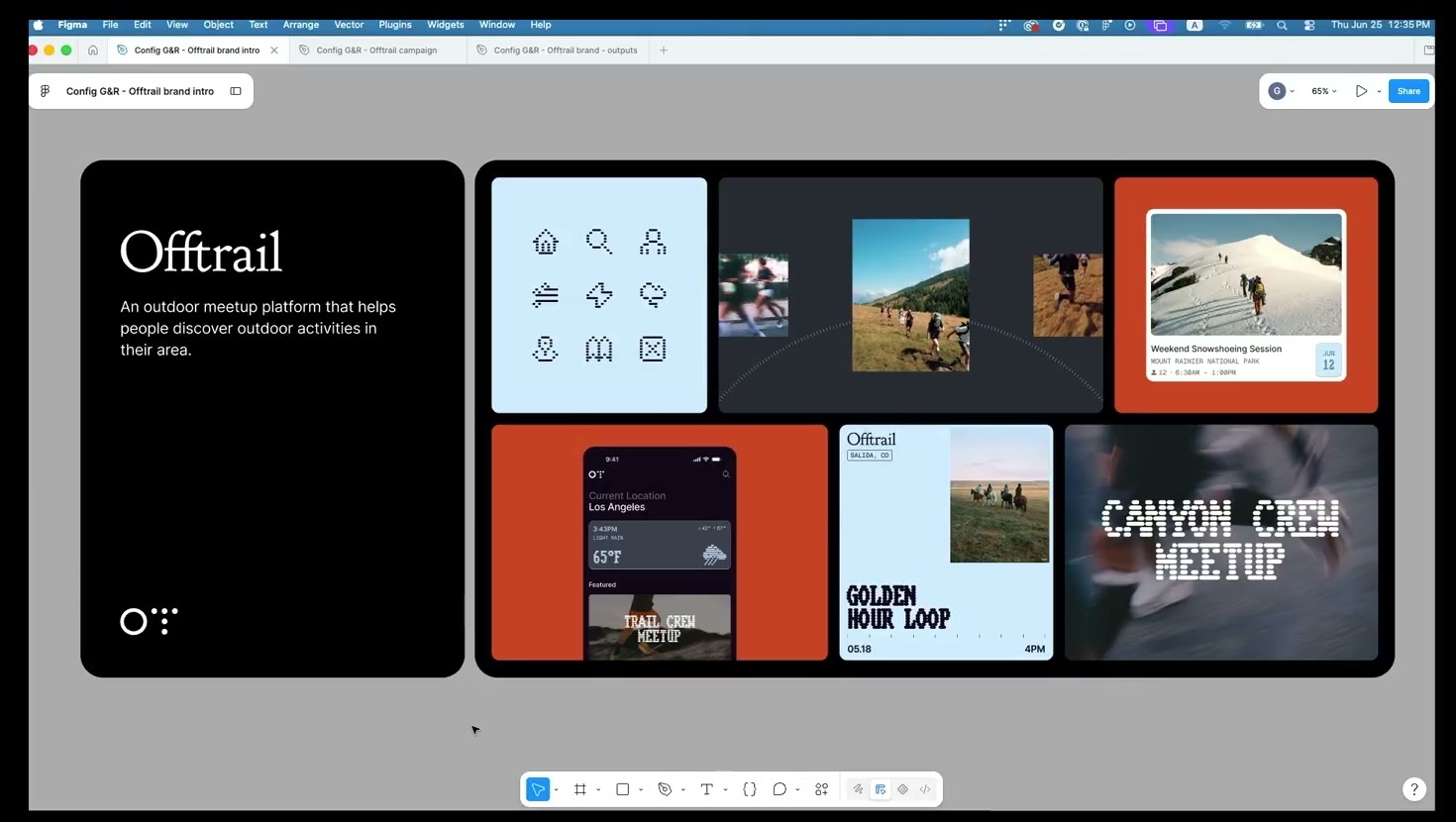The height and width of the screenshot is (822, 1456).
Task: Open the Figma main menu icon
Action: coord(45,91)
